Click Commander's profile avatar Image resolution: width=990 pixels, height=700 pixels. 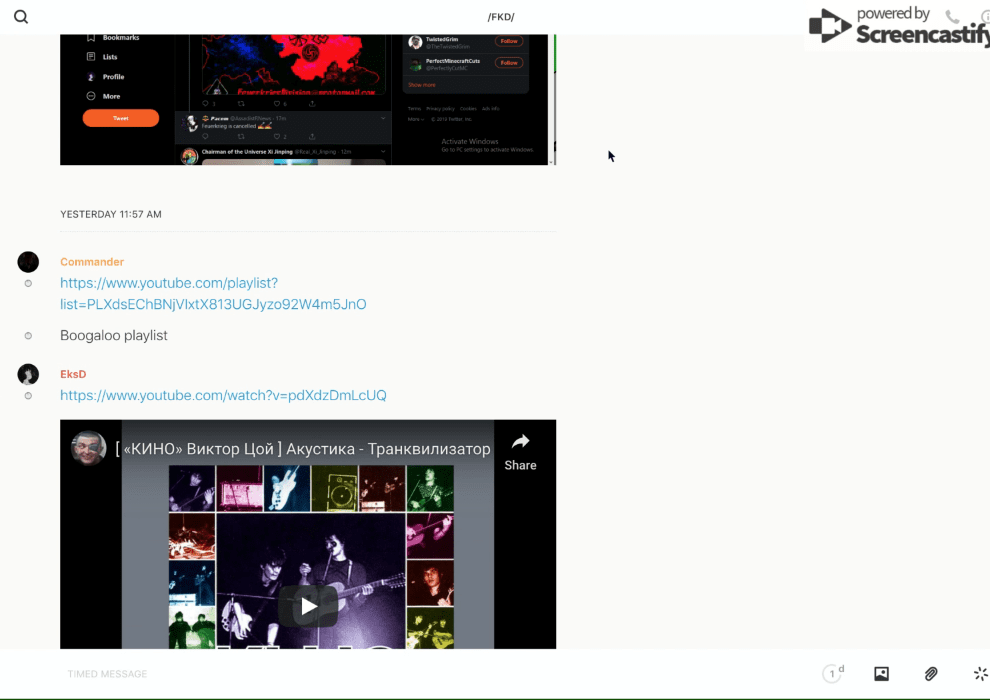pyautogui.click(x=28, y=262)
